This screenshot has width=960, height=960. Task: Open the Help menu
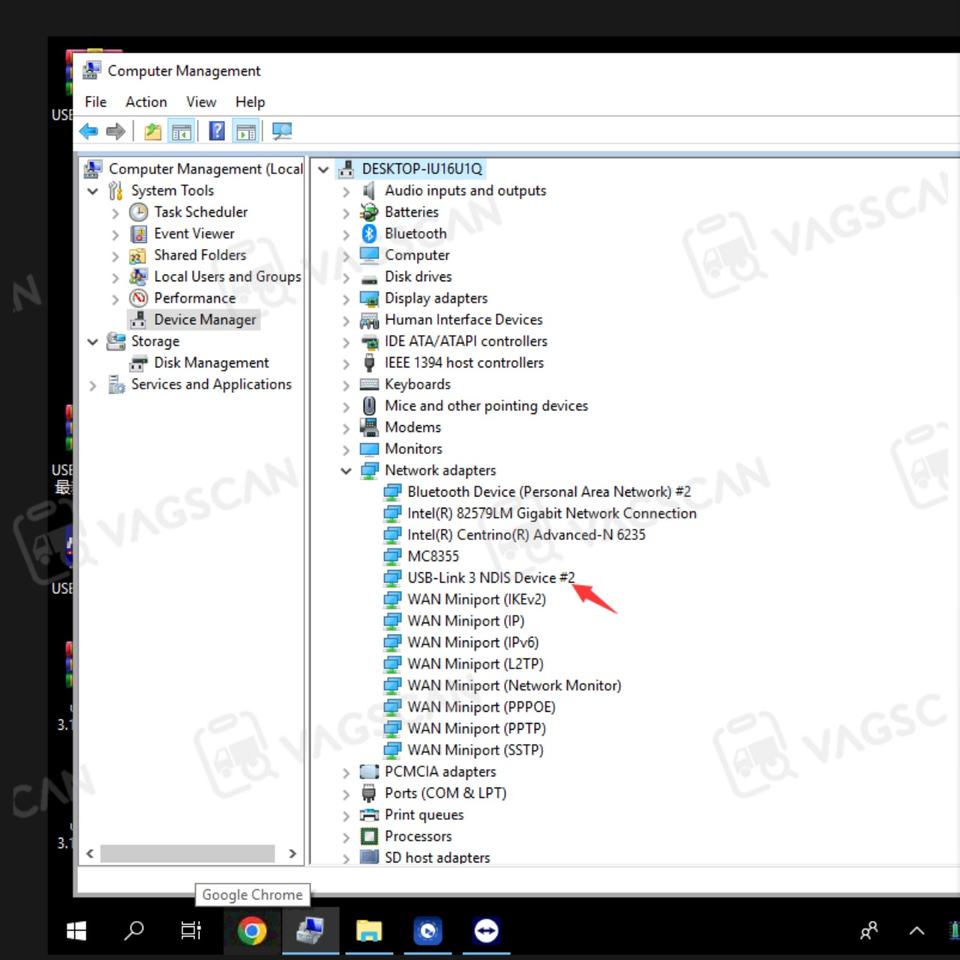click(250, 102)
